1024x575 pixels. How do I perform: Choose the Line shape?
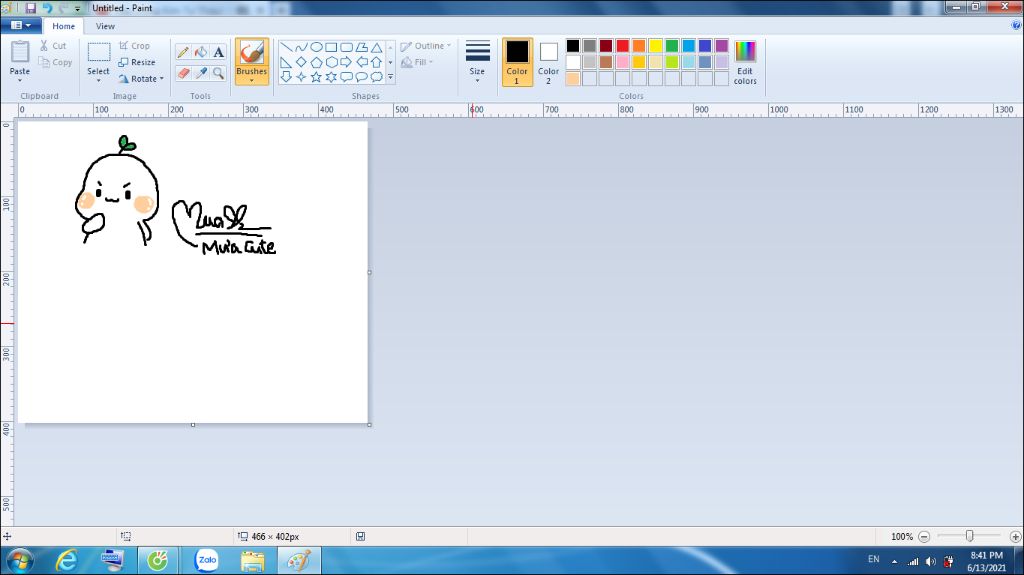tap(286, 47)
